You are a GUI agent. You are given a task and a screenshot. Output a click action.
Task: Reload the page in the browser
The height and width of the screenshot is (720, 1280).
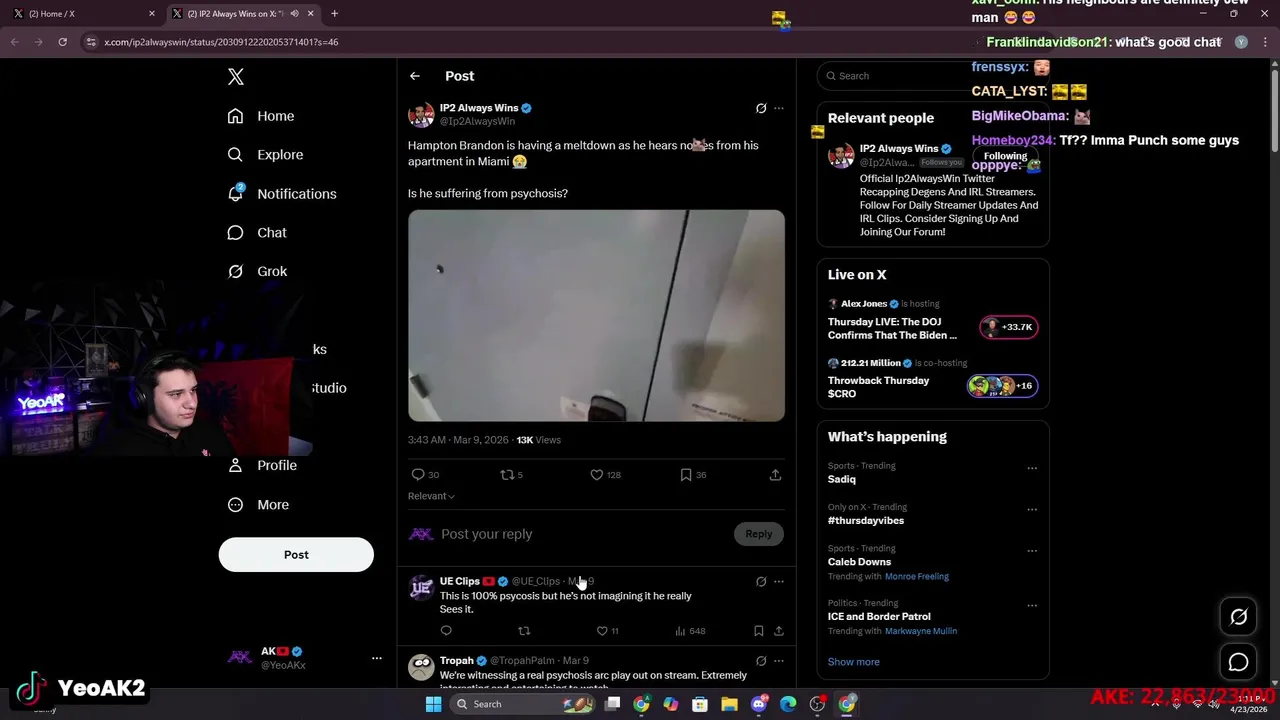click(62, 42)
